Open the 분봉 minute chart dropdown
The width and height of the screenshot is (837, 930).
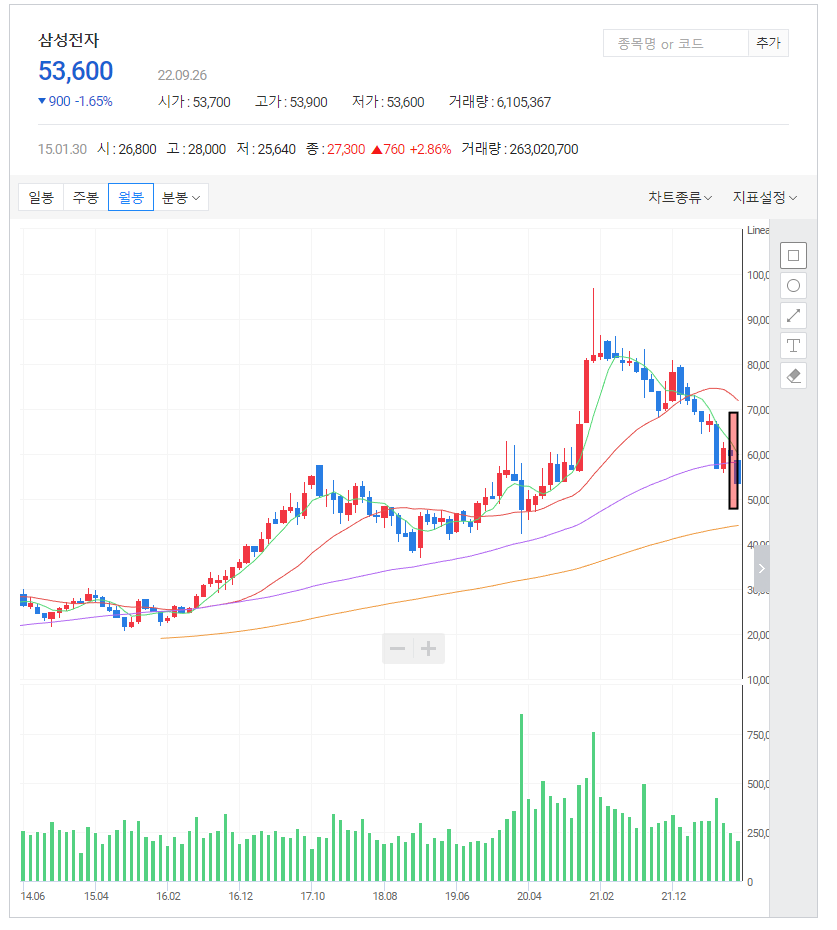(x=181, y=197)
